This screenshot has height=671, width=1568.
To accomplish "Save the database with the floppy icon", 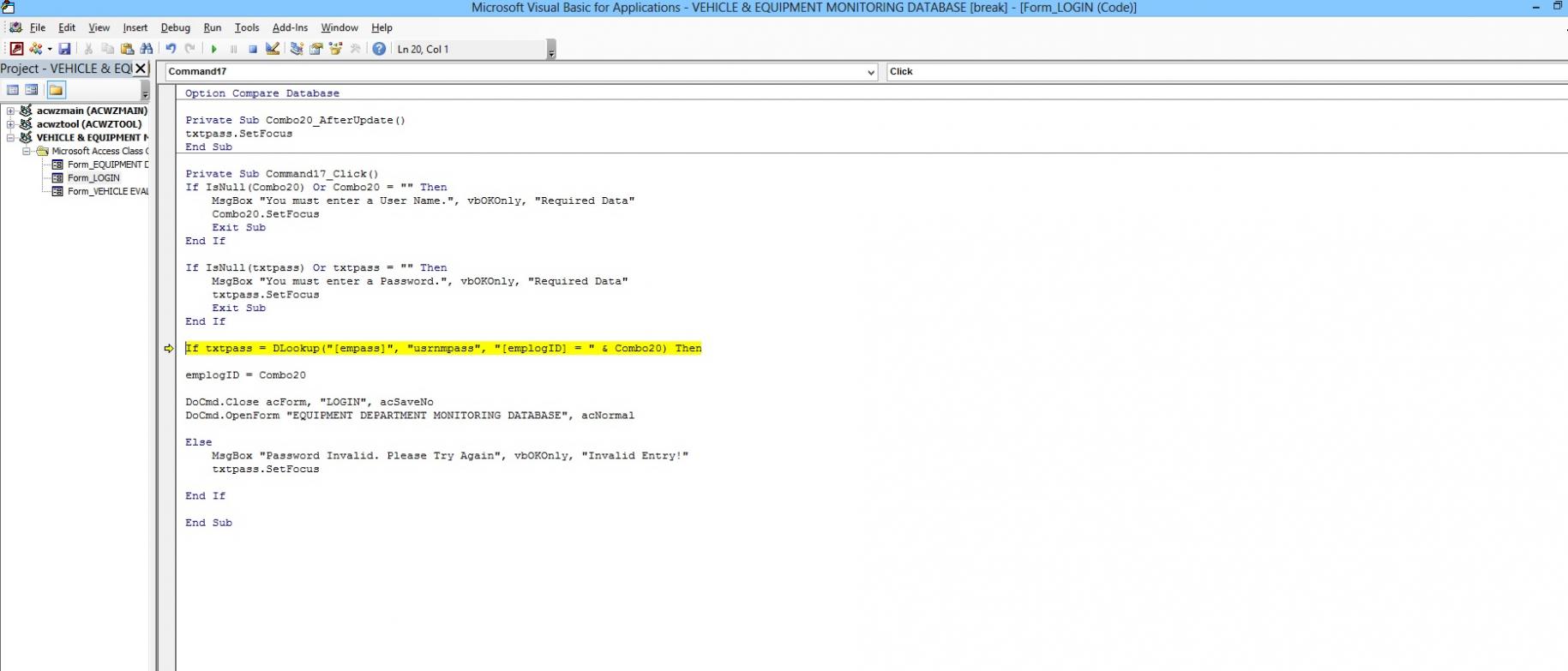I will point(64,49).
